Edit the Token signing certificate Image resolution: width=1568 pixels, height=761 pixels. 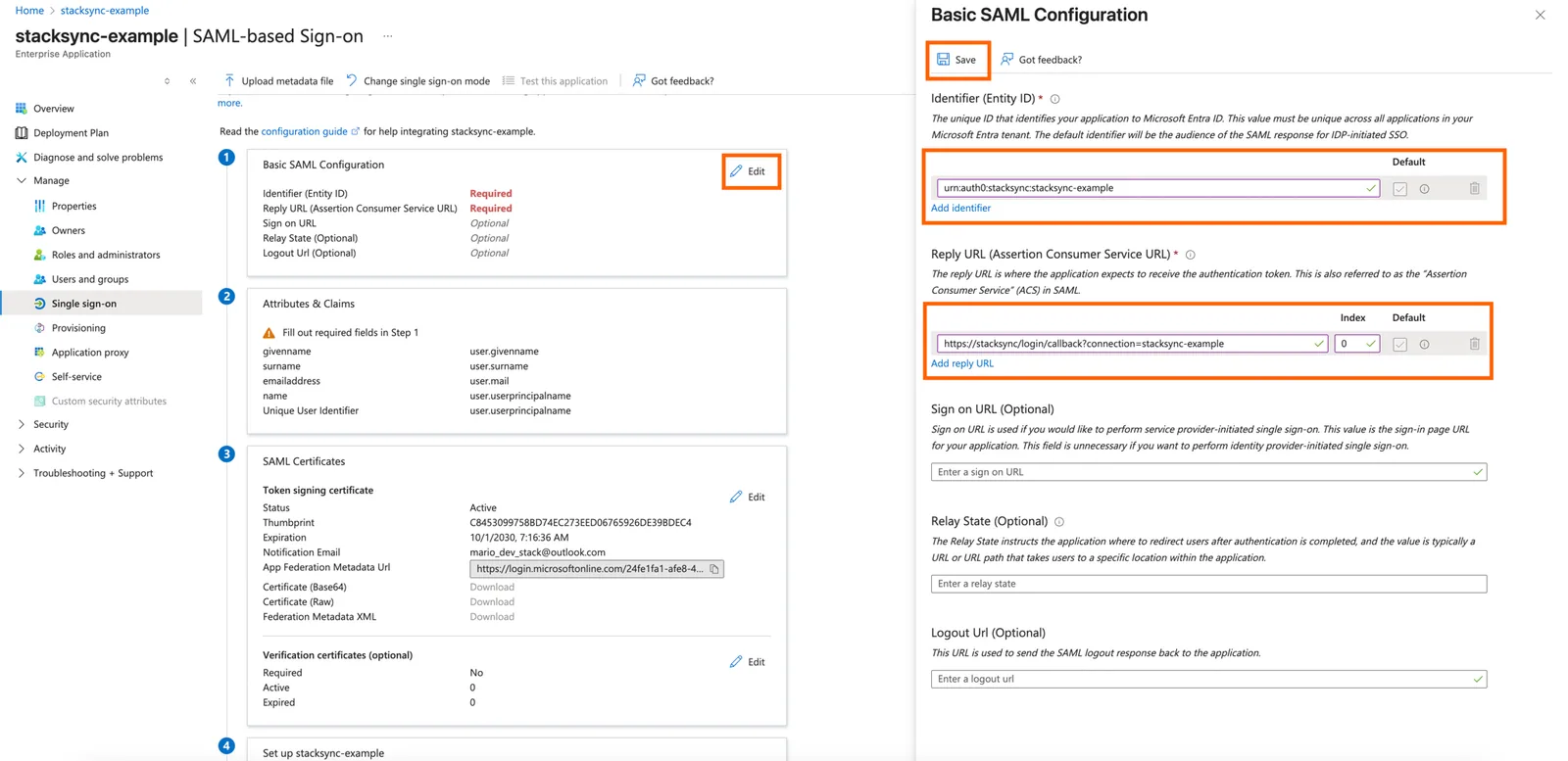[748, 498]
